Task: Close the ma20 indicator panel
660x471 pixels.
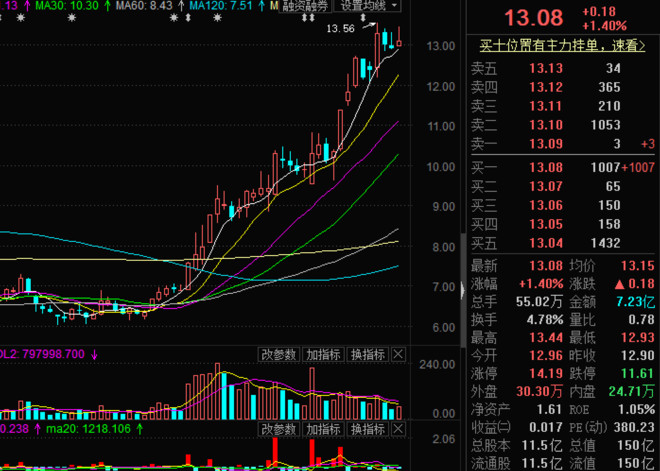Action: (x=398, y=429)
